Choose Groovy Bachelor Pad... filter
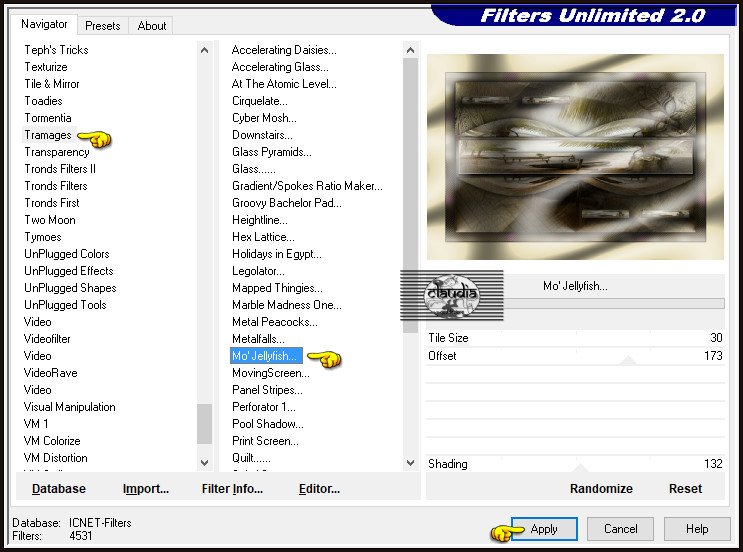 tap(287, 203)
